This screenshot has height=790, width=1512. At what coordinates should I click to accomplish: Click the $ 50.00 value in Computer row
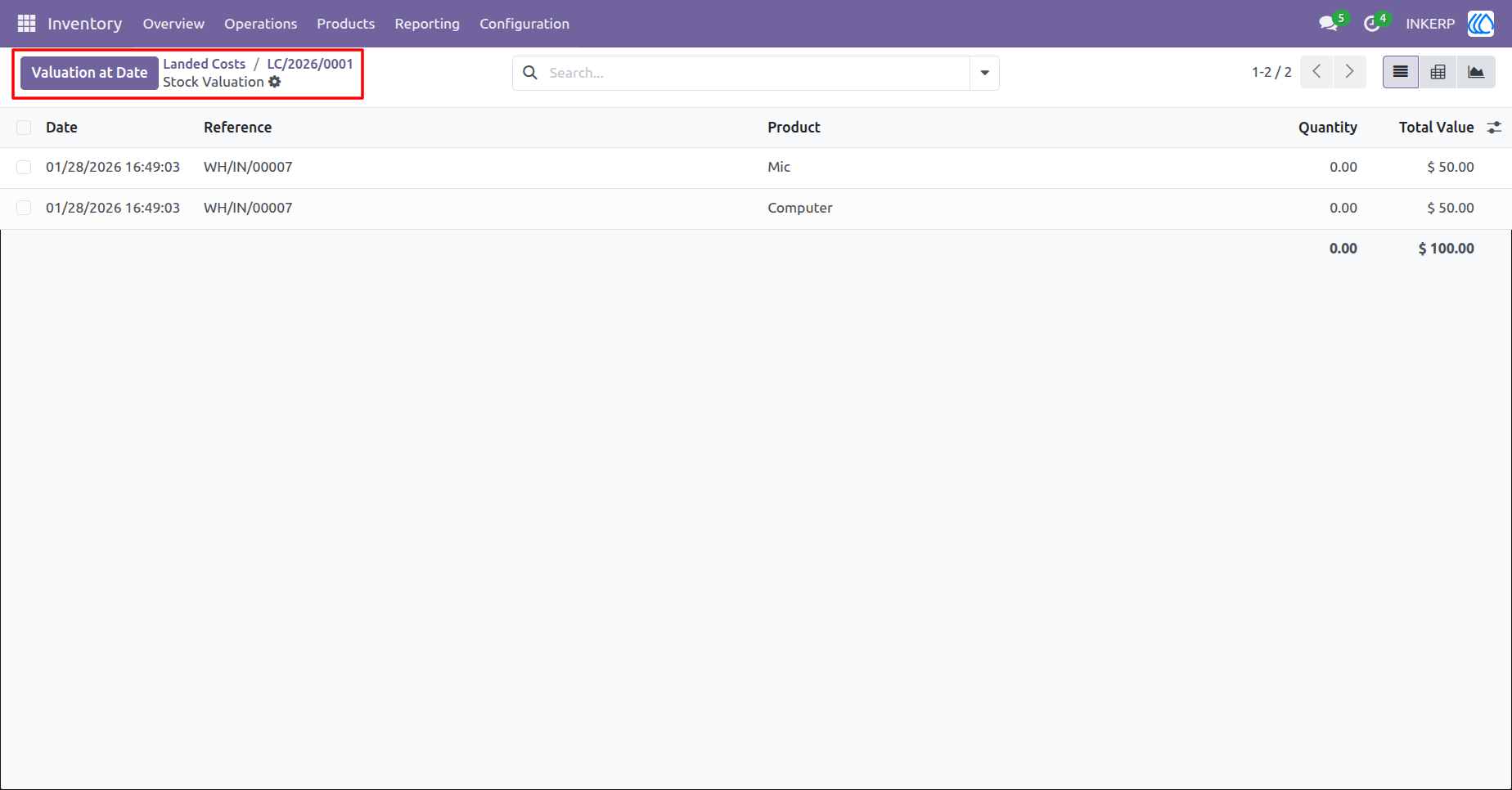(x=1451, y=208)
